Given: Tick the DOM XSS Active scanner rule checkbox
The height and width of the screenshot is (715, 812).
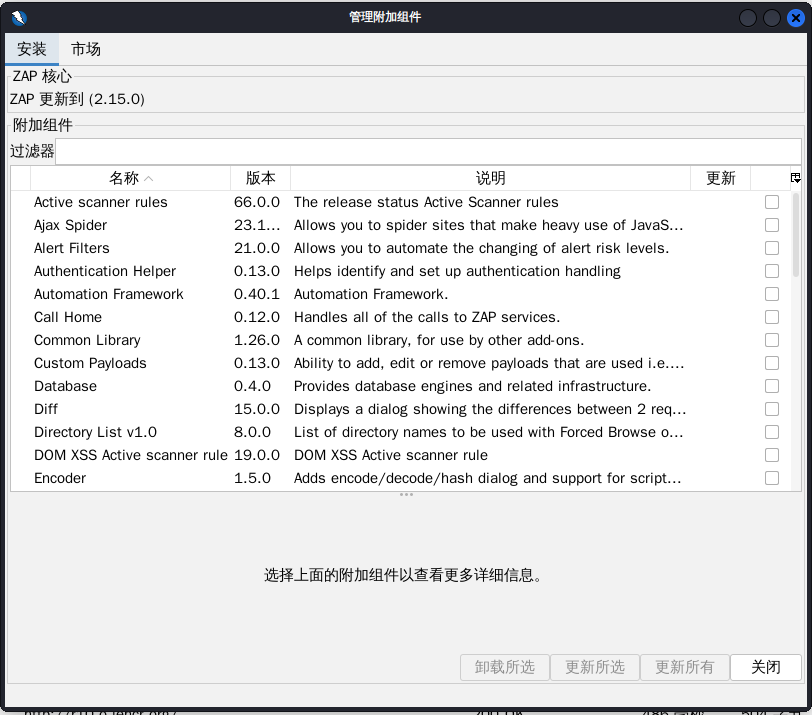Looking at the screenshot, I should (772, 455).
